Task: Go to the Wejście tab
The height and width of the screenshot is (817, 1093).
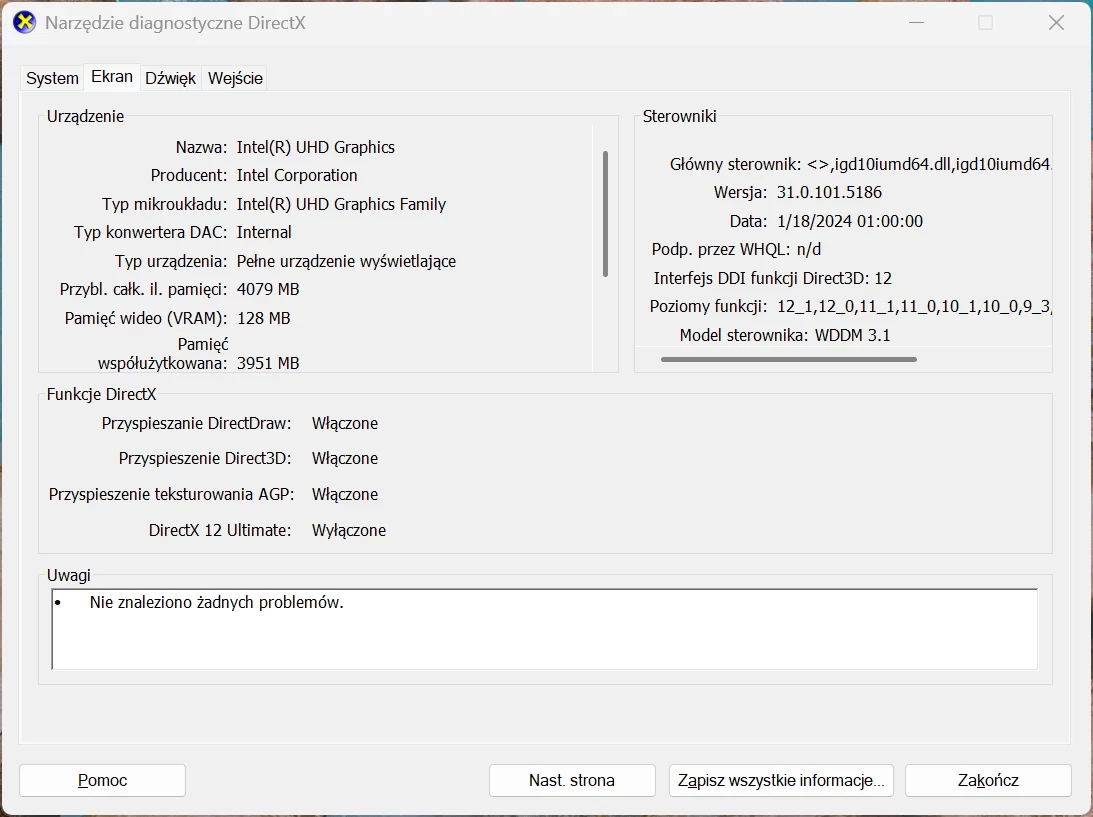Action: [x=235, y=78]
